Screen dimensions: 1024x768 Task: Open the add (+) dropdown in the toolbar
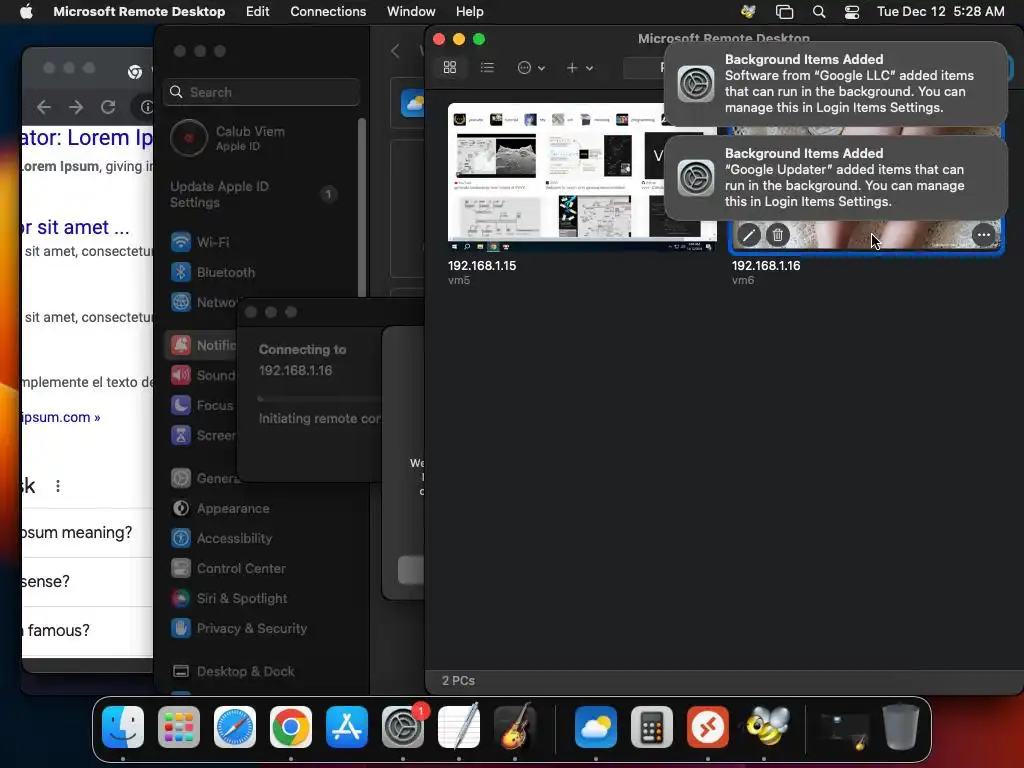tap(579, 68)
